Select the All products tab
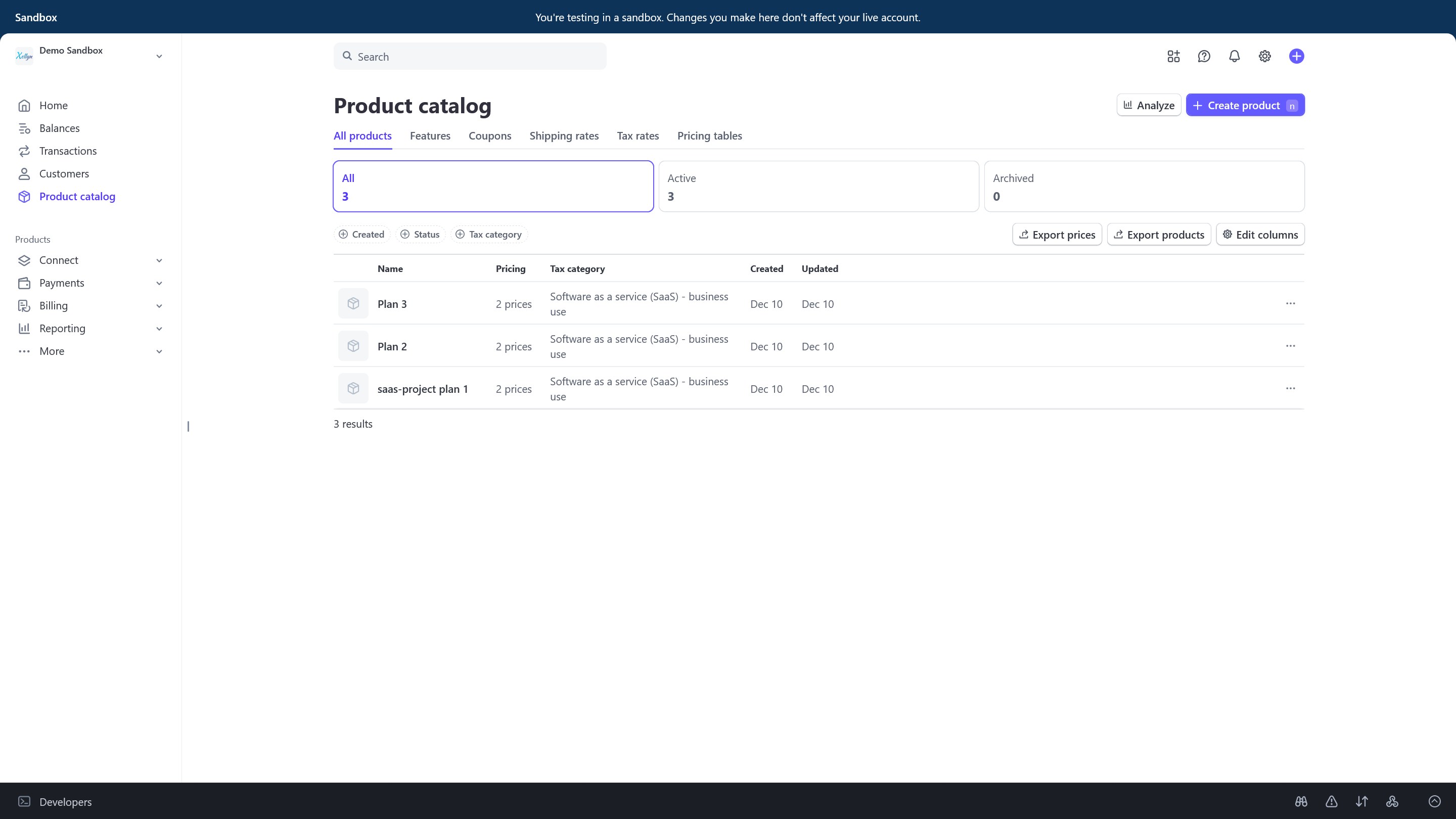This screenshot has height=819, width=1456. tap(362, 135)
